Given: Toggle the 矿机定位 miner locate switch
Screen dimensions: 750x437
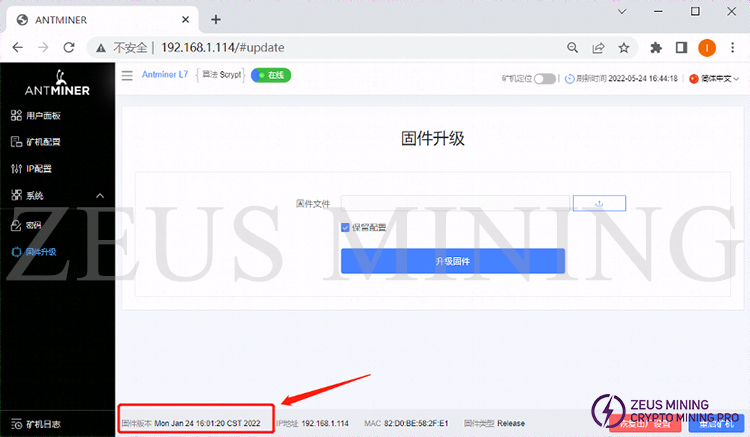Looking at the screenshot, I should 544,78.
